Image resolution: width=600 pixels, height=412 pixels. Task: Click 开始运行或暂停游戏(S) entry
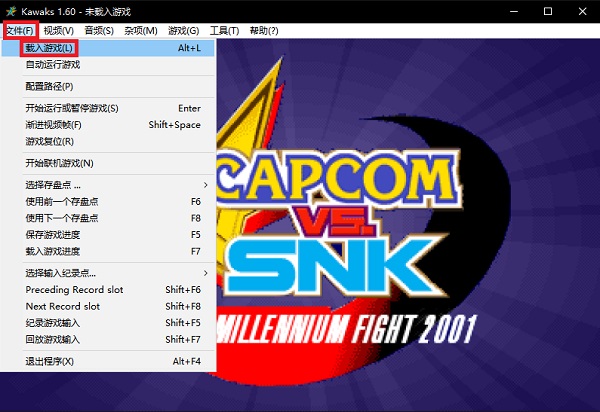click(x=108, y=108)
